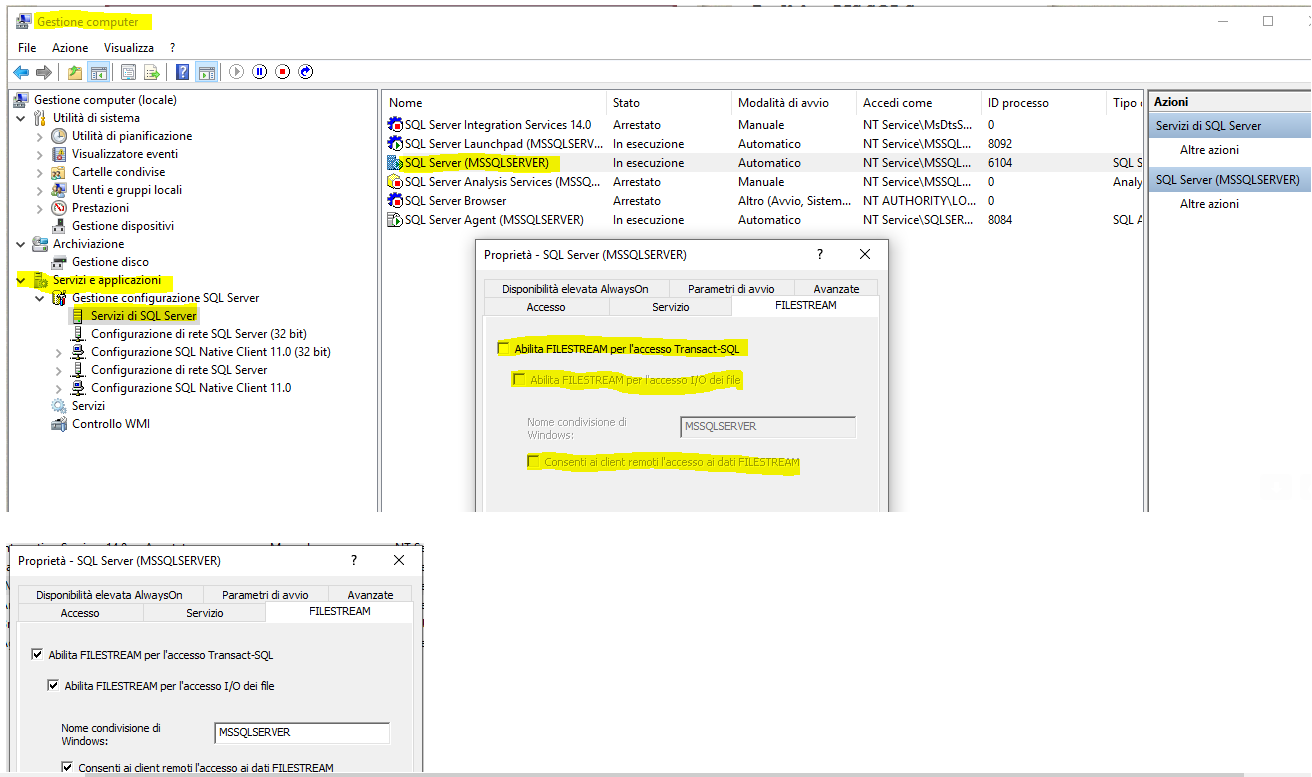
Task: Select the SQL Server Integration Services 14.0 row icon
Action: pyautogui.click(x=395, y=125)
